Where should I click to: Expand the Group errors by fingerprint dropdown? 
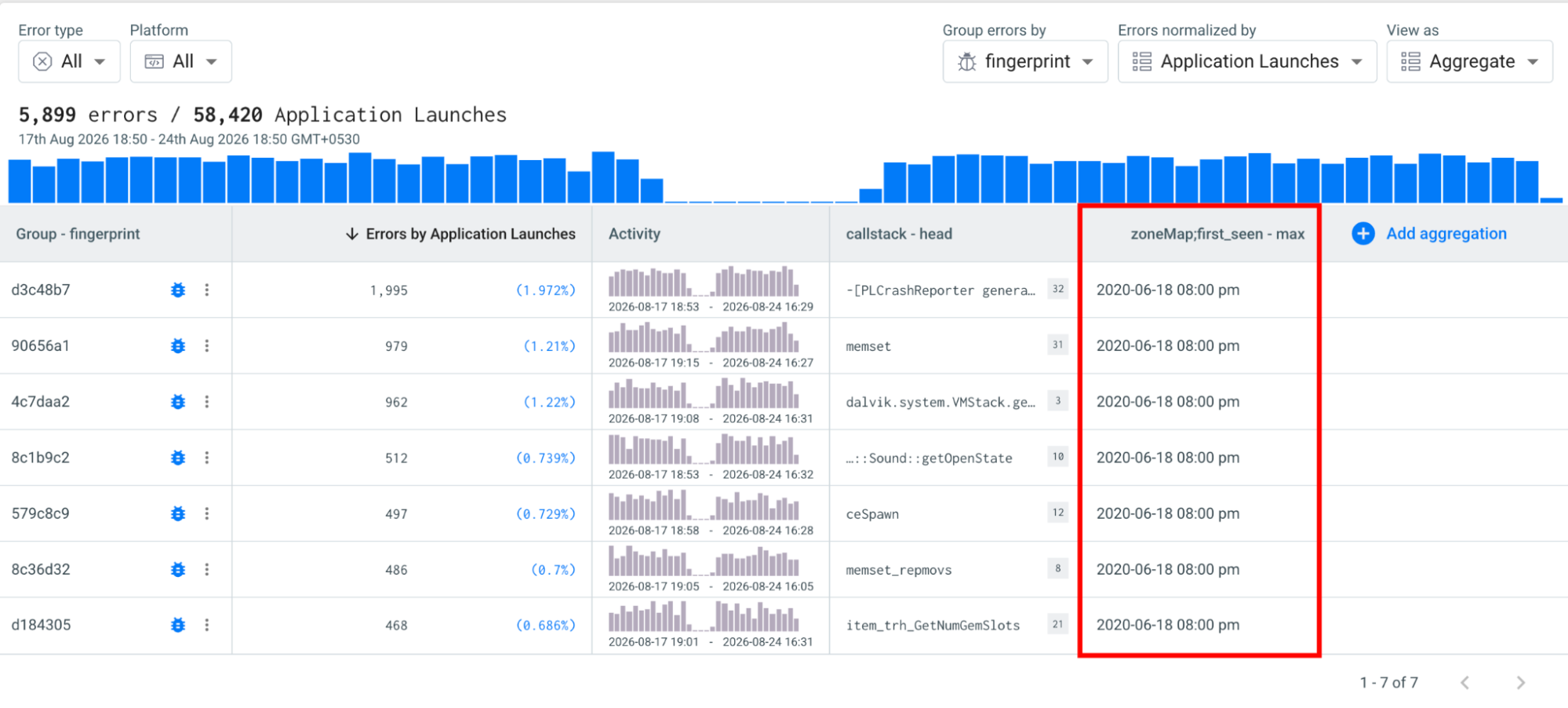tap(1025, 61)
